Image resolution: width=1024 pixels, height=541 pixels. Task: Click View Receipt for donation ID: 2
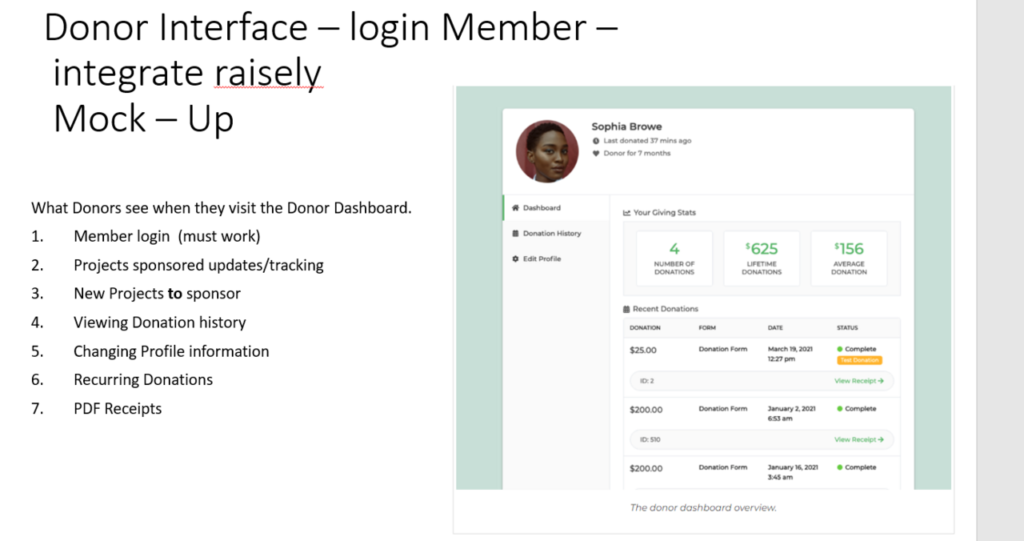859,381
